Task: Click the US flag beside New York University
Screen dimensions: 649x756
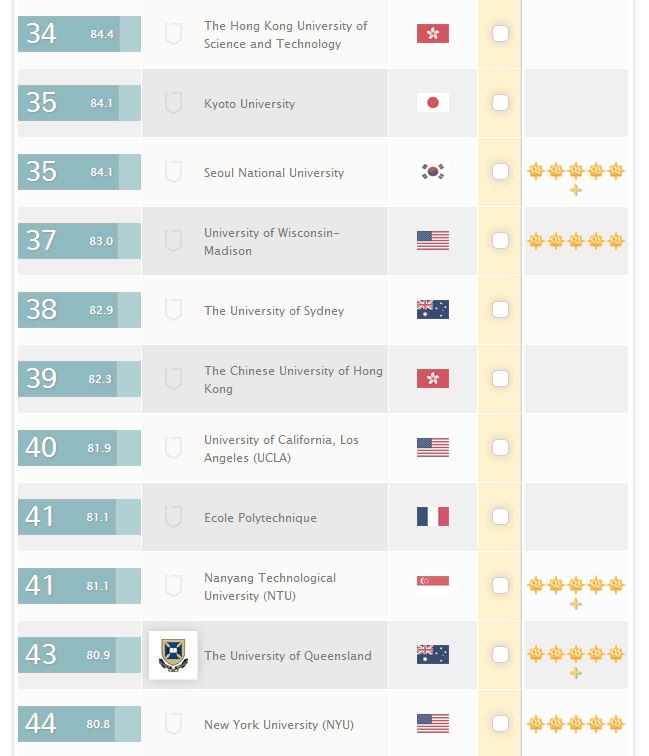Action: pos(432,724)
